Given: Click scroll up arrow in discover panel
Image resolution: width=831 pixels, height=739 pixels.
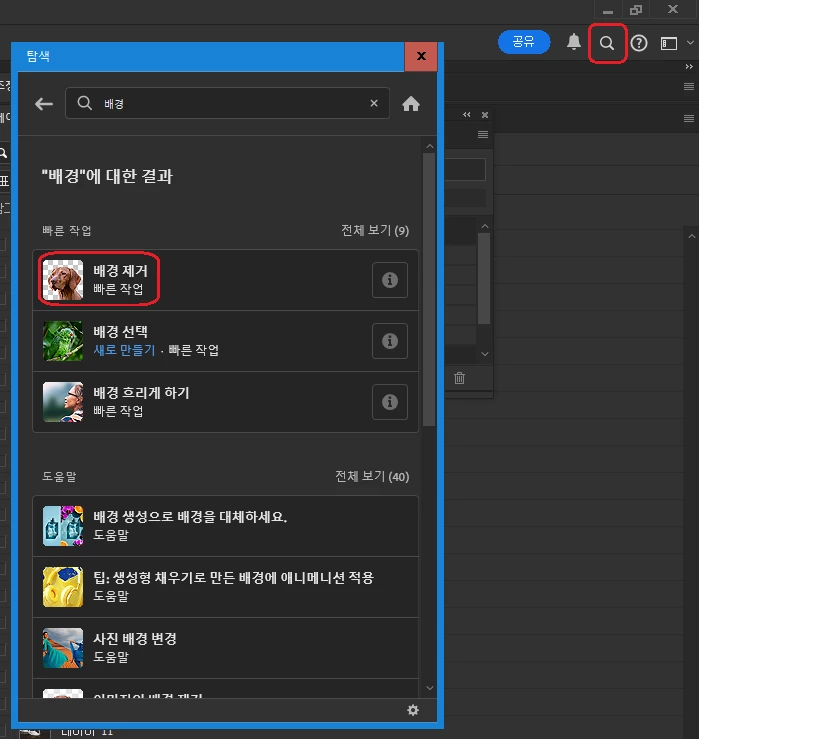Looking at the screenshot, I should (430, 146).
